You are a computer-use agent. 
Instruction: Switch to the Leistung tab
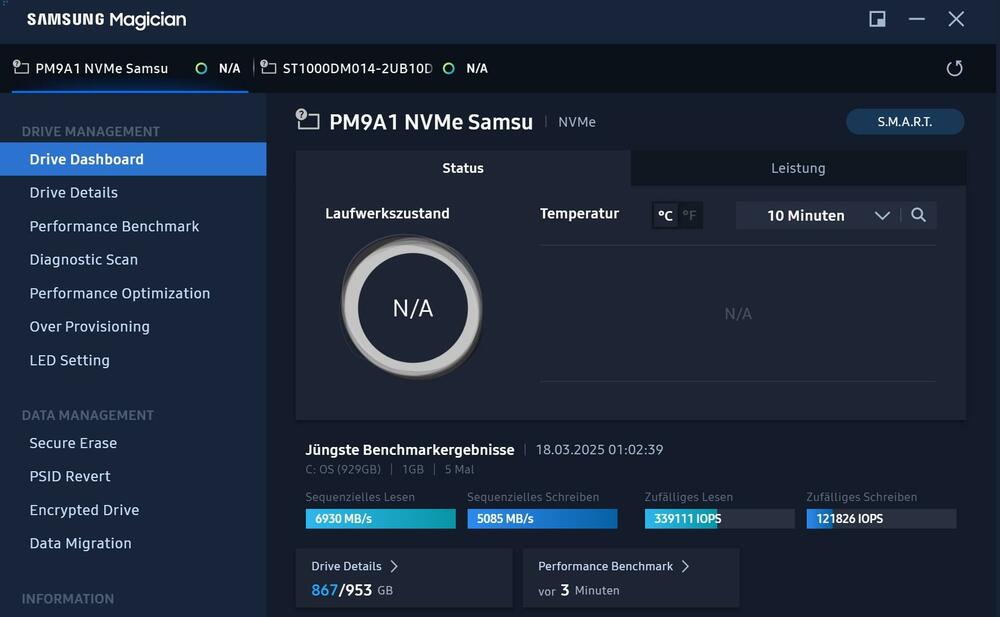798,168
